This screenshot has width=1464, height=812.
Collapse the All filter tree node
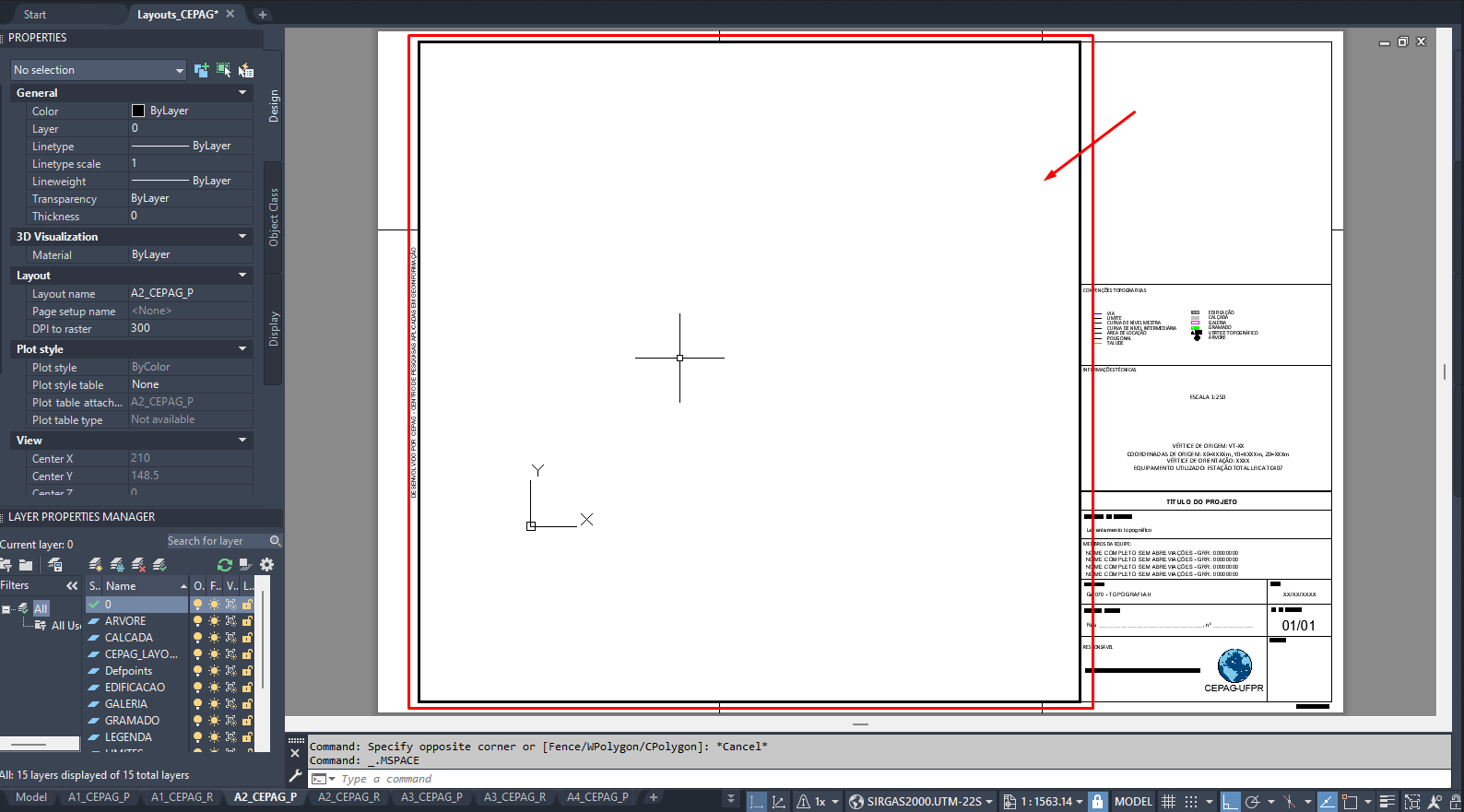(x=6, y=609)
